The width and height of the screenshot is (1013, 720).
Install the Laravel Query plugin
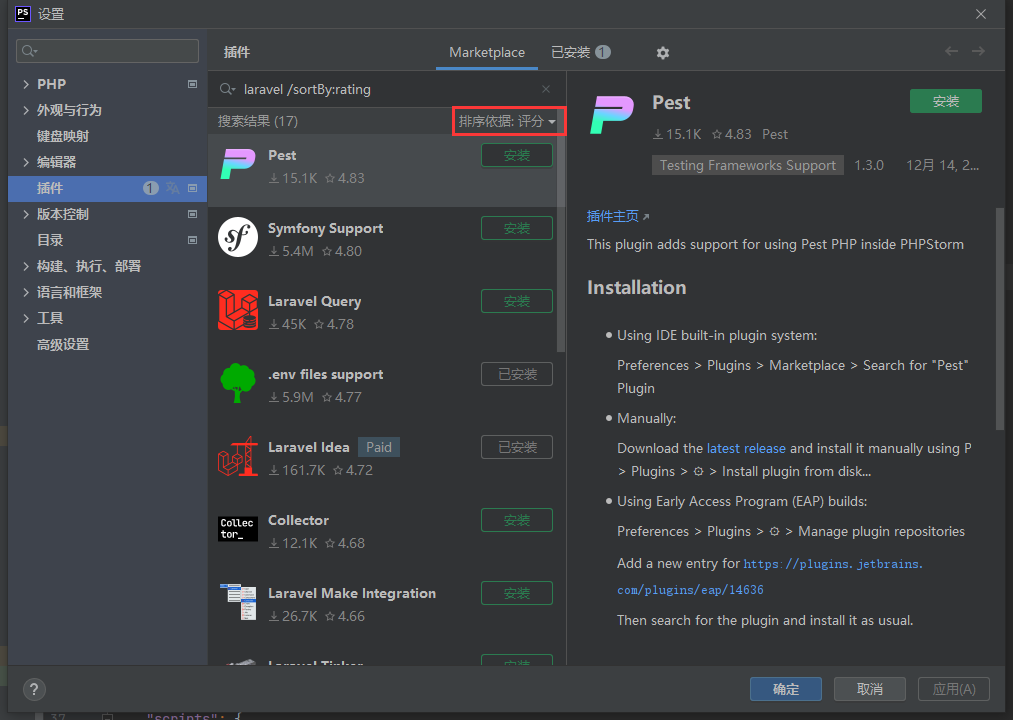pyautogui.click(x=517, y=301)
